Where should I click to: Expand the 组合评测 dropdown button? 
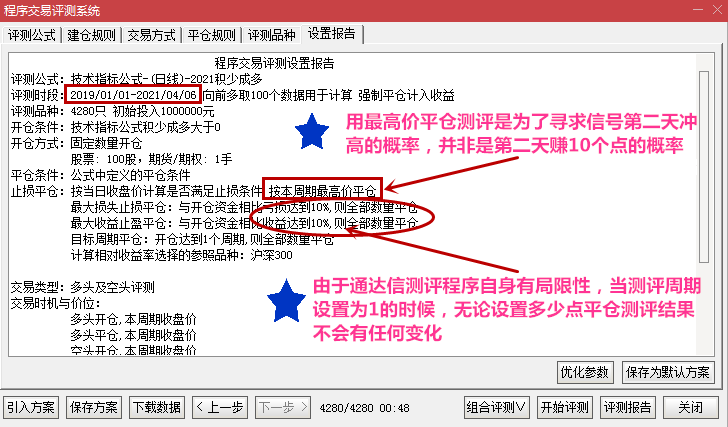tap(497, 408)
